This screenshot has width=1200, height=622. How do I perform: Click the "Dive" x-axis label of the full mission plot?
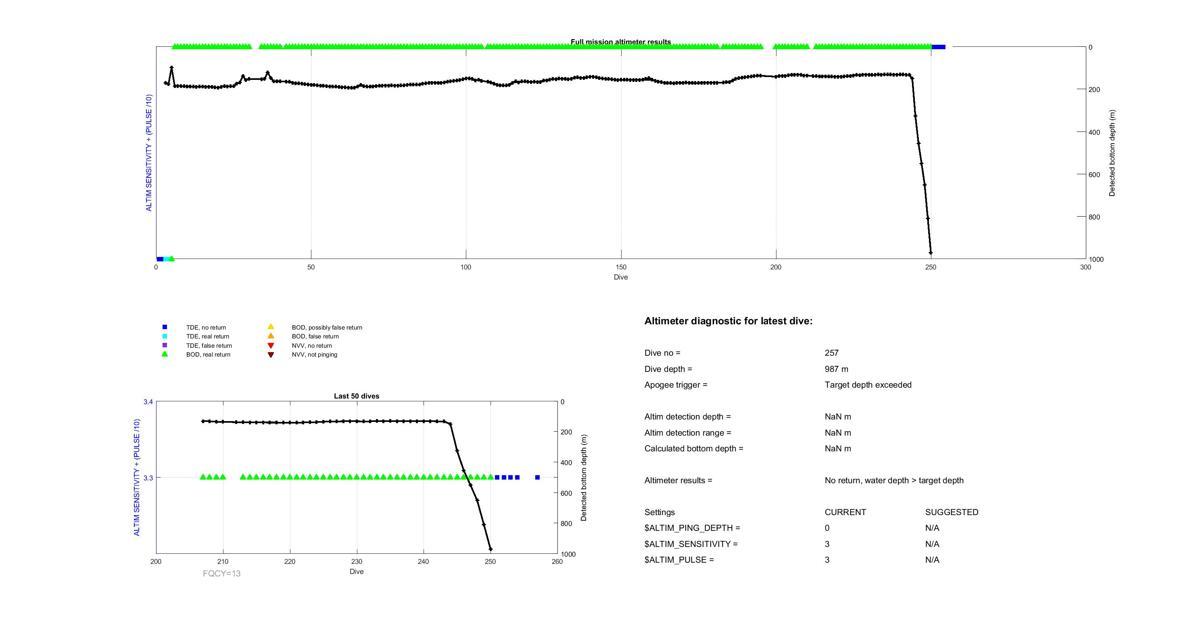tap(621, 277)
